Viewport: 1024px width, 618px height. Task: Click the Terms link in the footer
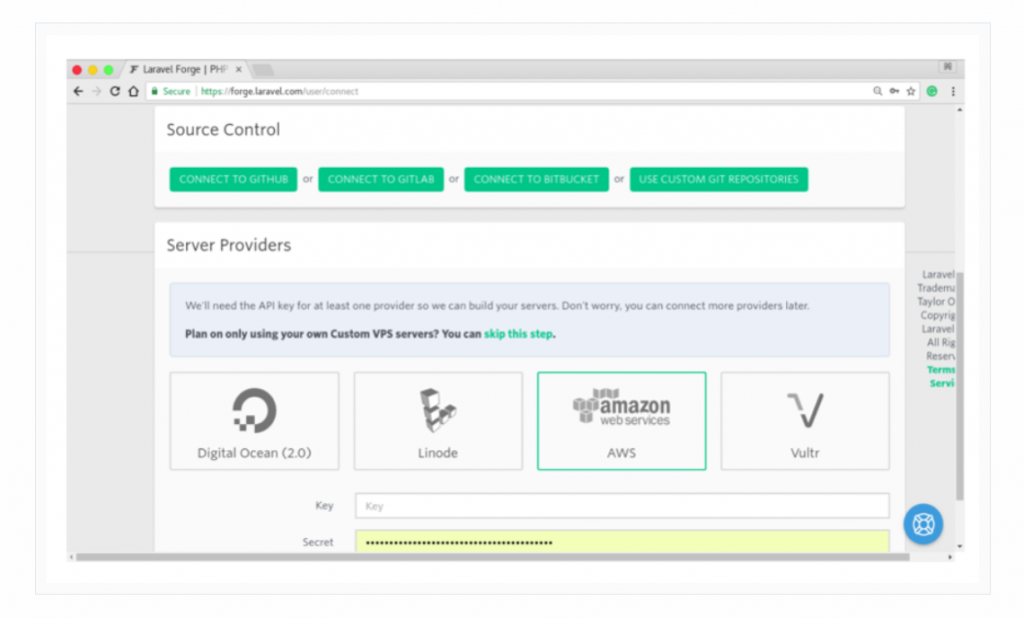(x=940, y=370)
